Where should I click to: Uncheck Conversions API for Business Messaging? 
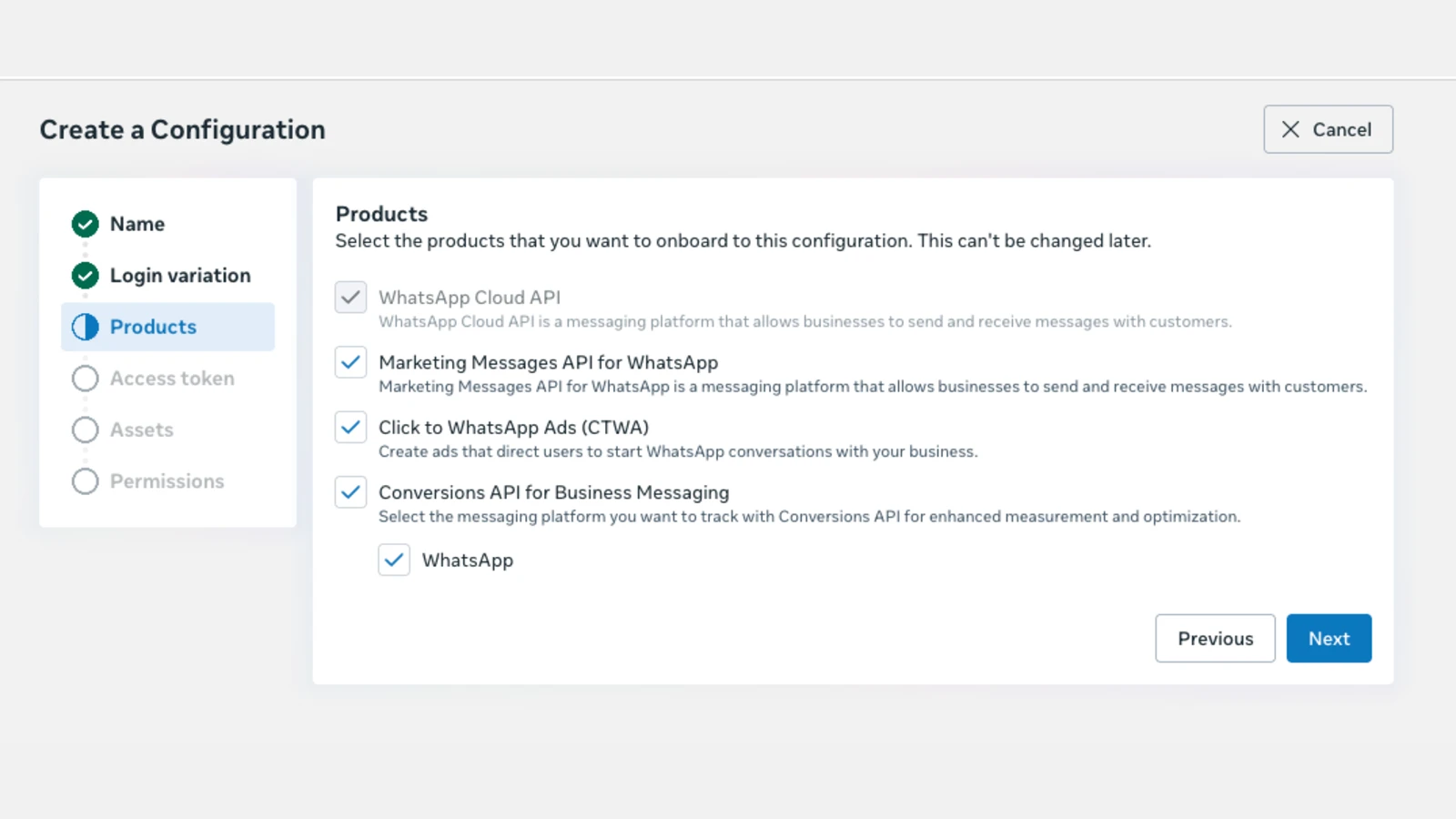click(350, 492)
